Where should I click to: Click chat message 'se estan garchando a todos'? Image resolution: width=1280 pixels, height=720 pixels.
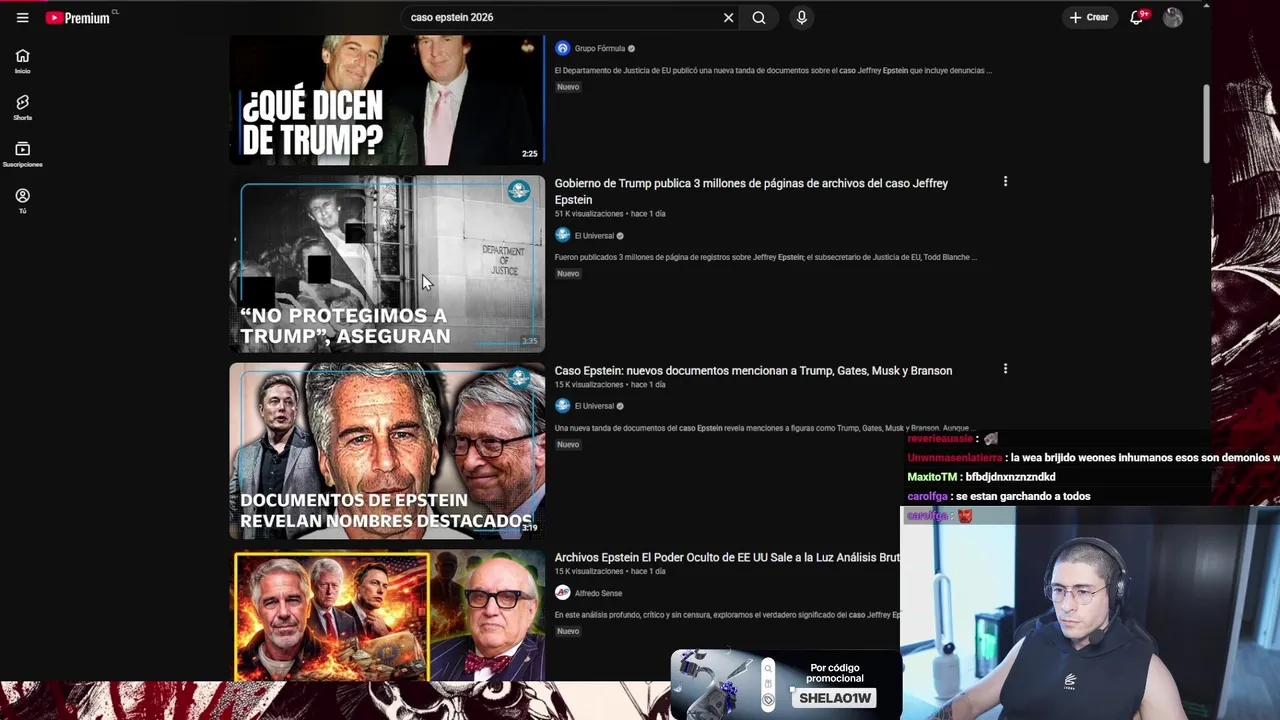pyautogui.click(x=1022, y=496)
